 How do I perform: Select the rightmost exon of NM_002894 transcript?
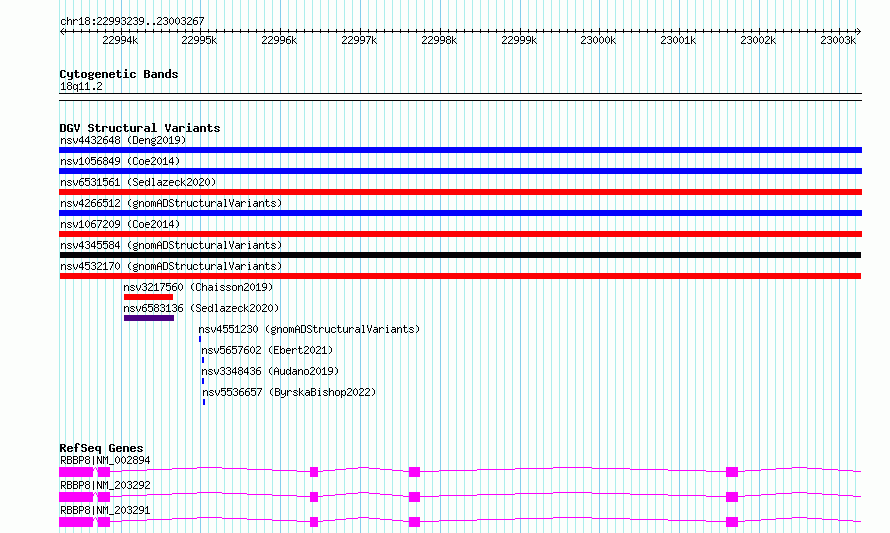[732, 472]
